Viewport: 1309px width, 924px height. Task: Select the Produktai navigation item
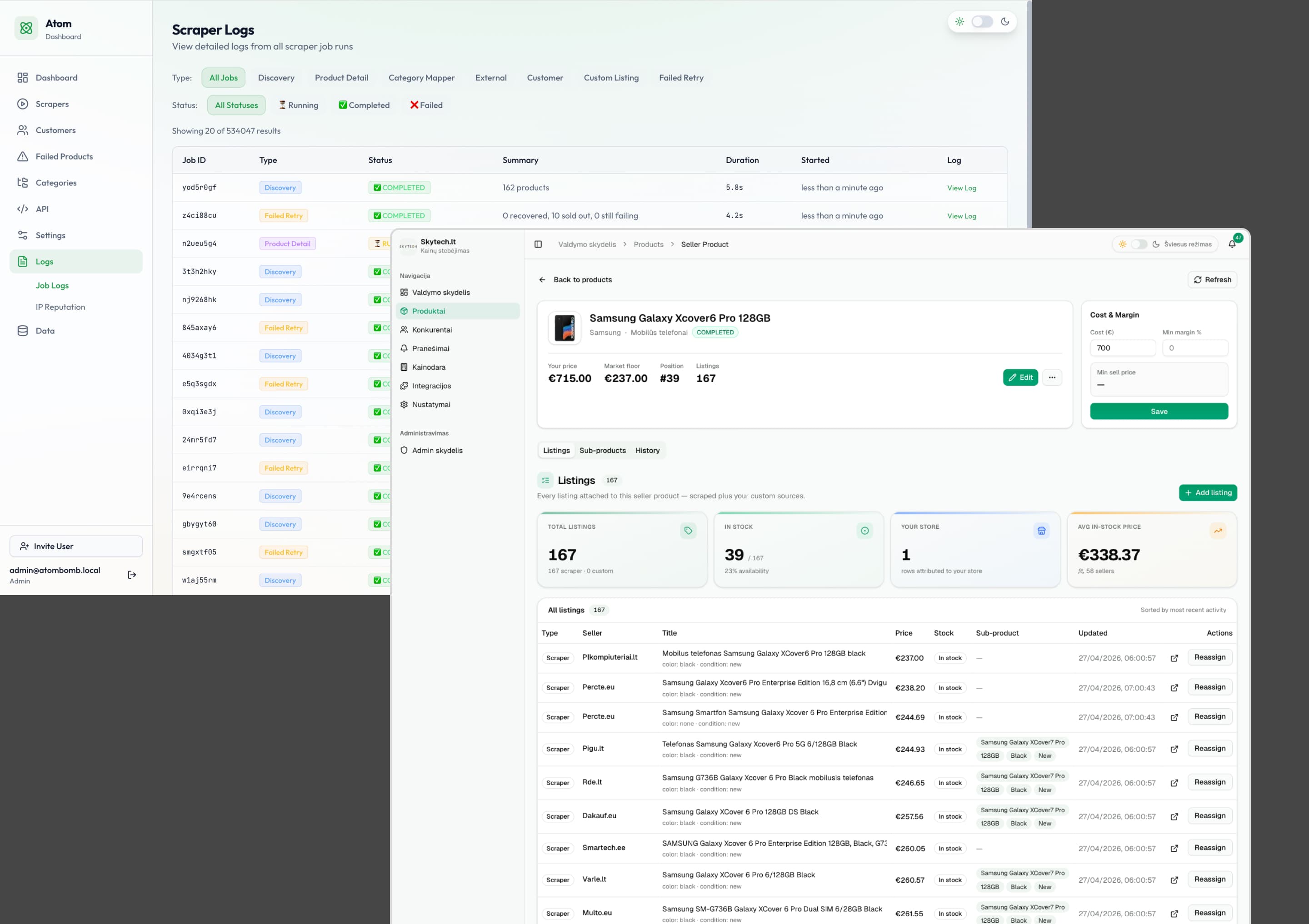click(457, 311)
